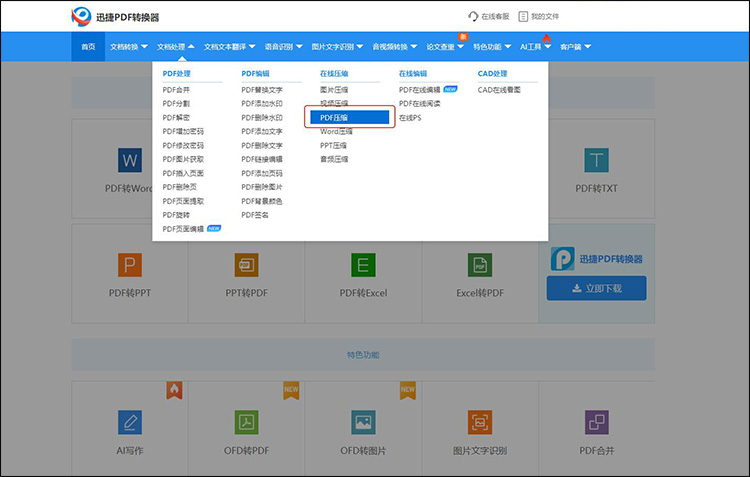Expand the 文档转换 dropdown
Screen dimensions: 750x477
[x=129, y=46]
